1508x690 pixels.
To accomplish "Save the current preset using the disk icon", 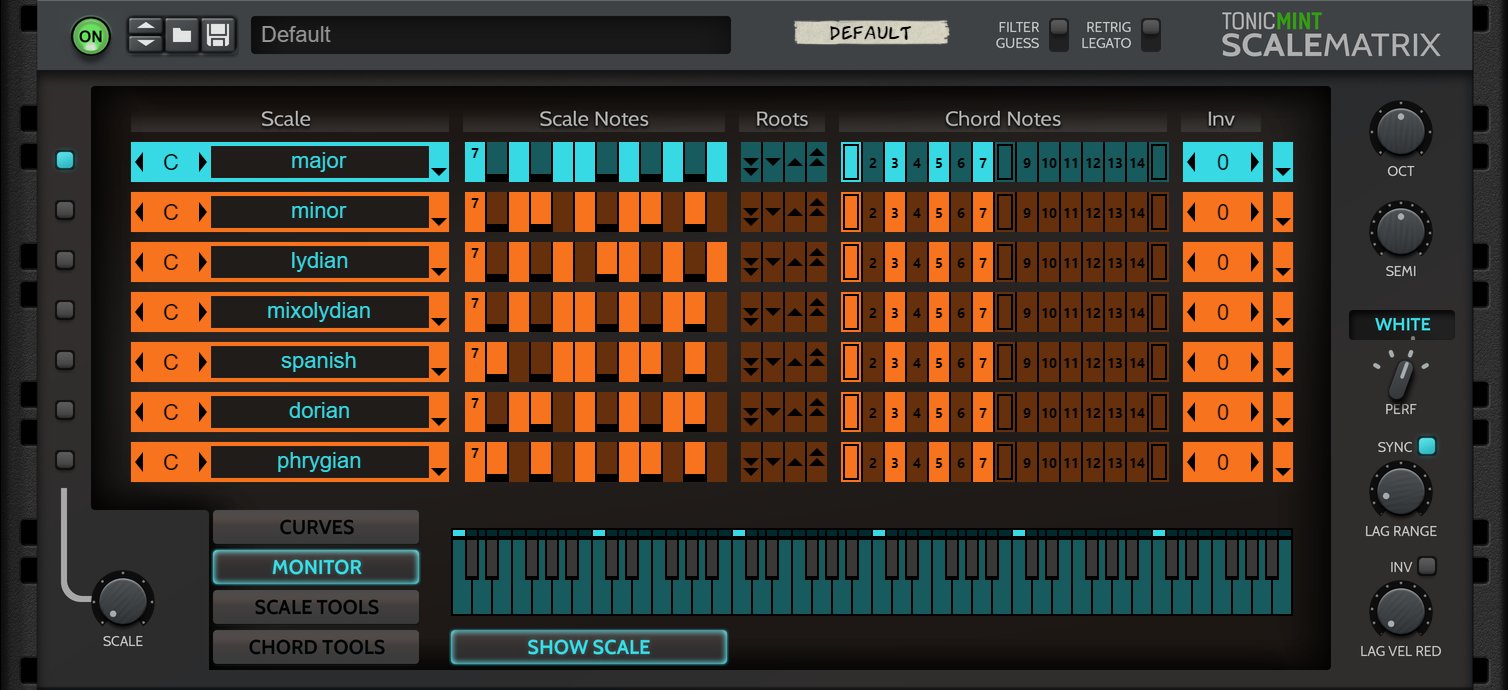I will 216,34.
